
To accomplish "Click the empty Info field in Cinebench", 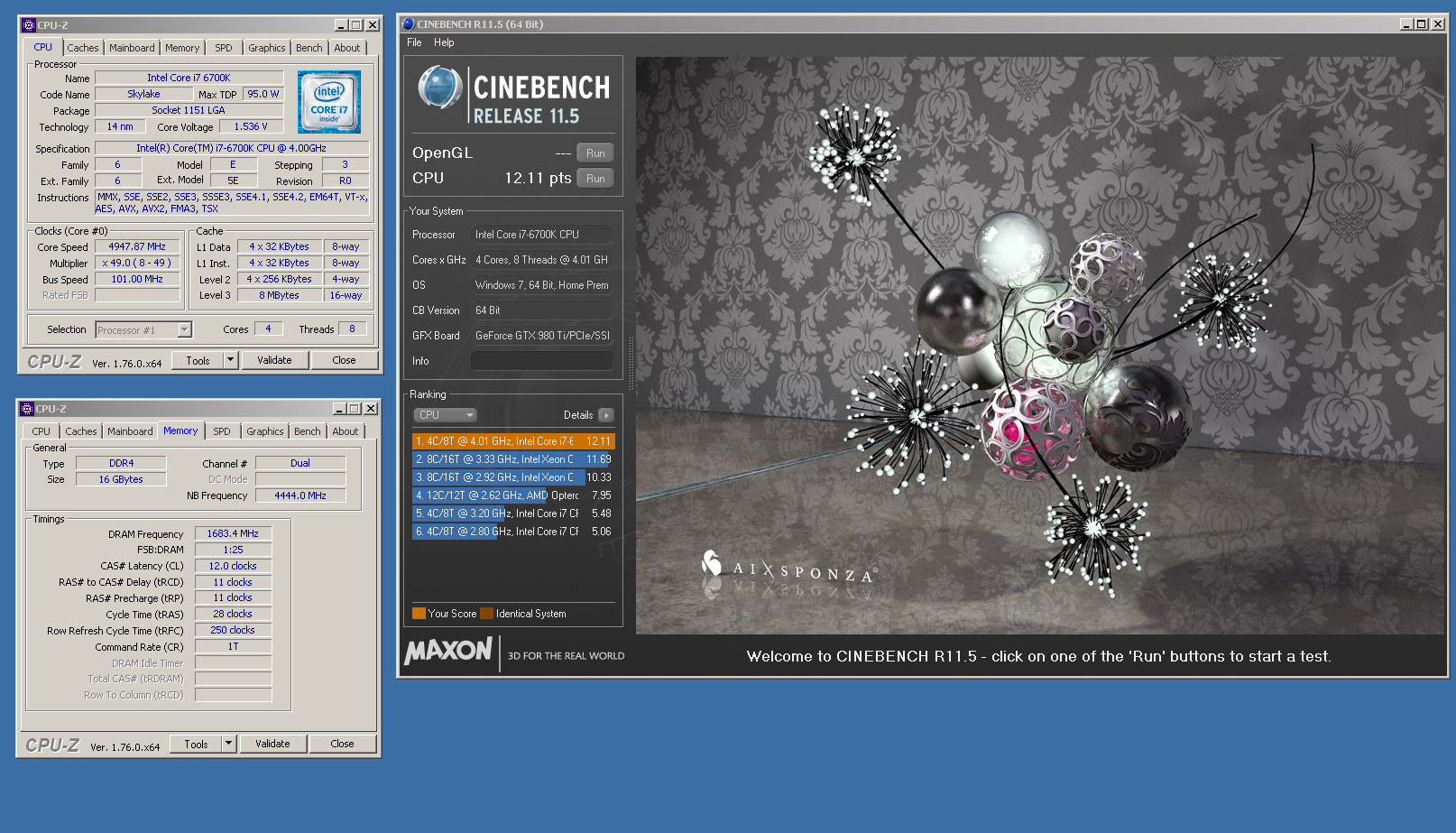I will click(x=542, y=361).
